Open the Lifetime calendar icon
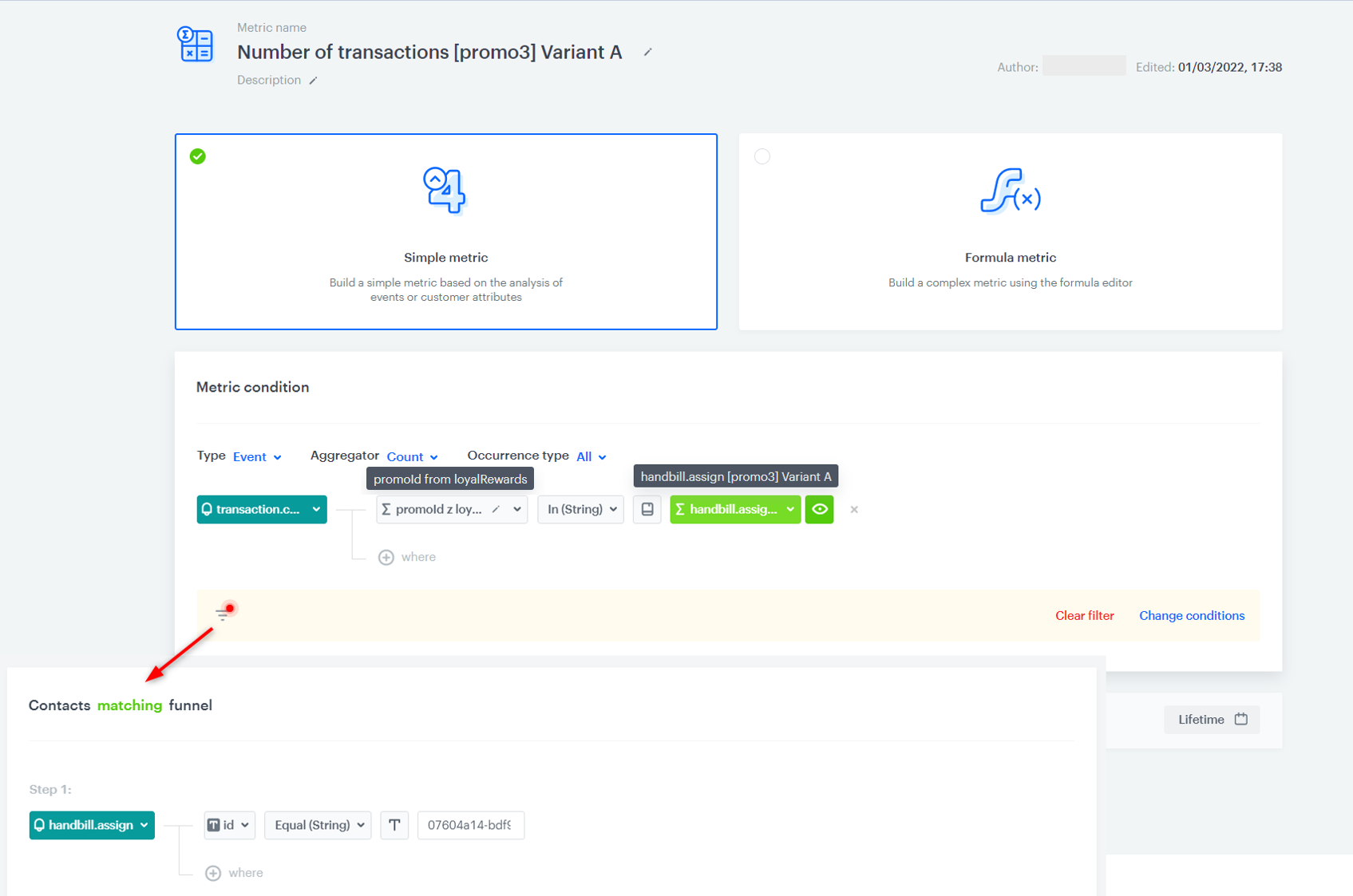Viewport: 1353px width, 896px height. click(x=1241, y=719)
